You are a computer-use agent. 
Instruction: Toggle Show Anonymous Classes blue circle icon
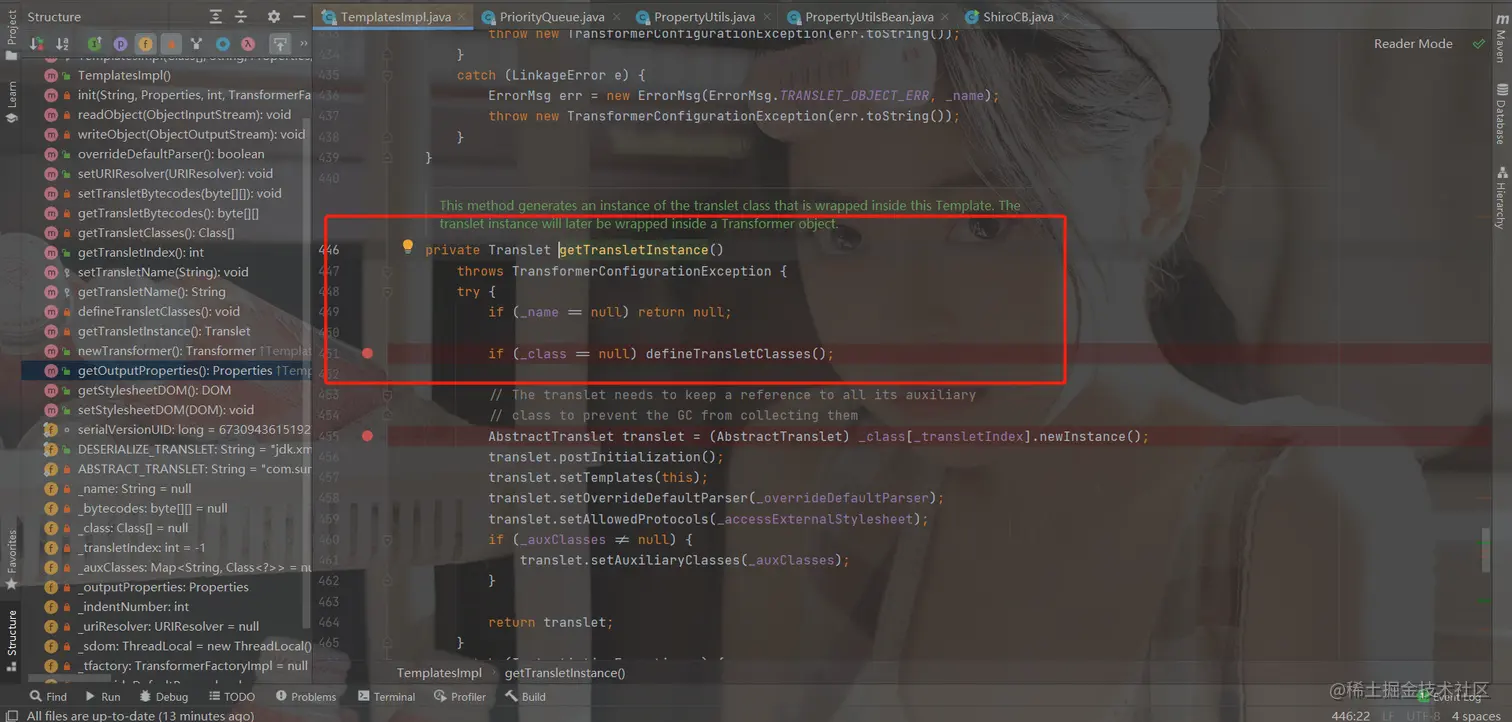(x=223, y=44)
